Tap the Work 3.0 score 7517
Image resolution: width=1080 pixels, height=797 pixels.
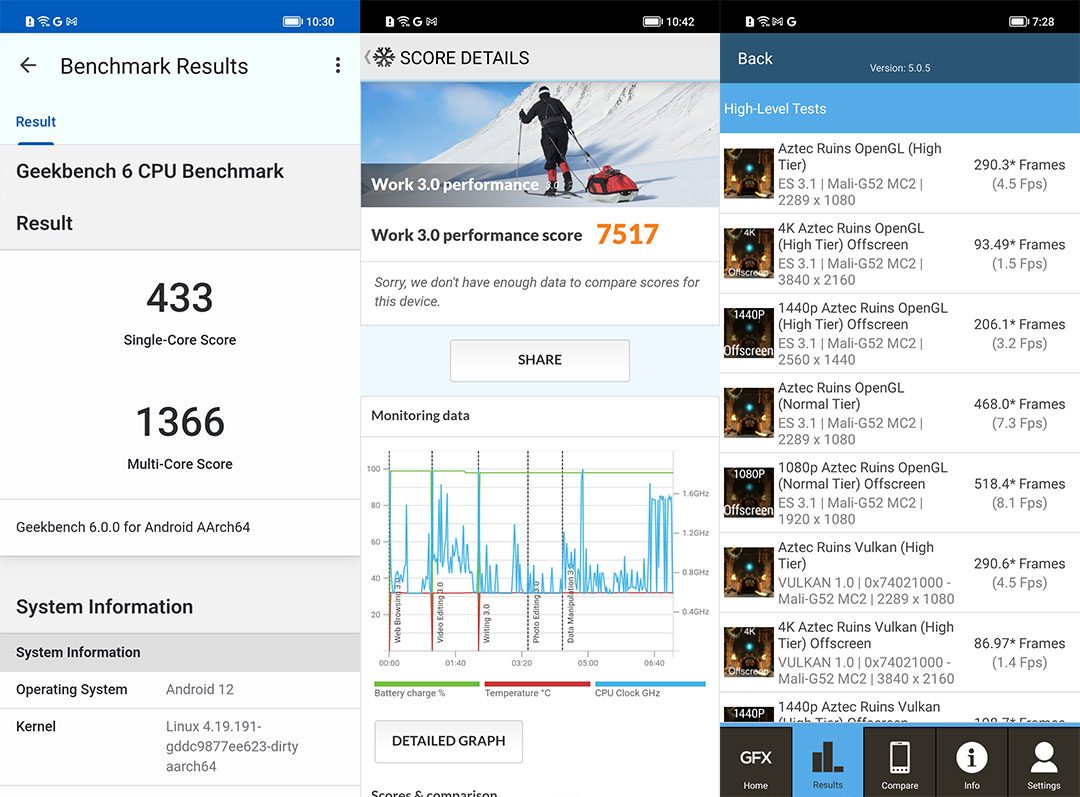[x=627, y=234]
